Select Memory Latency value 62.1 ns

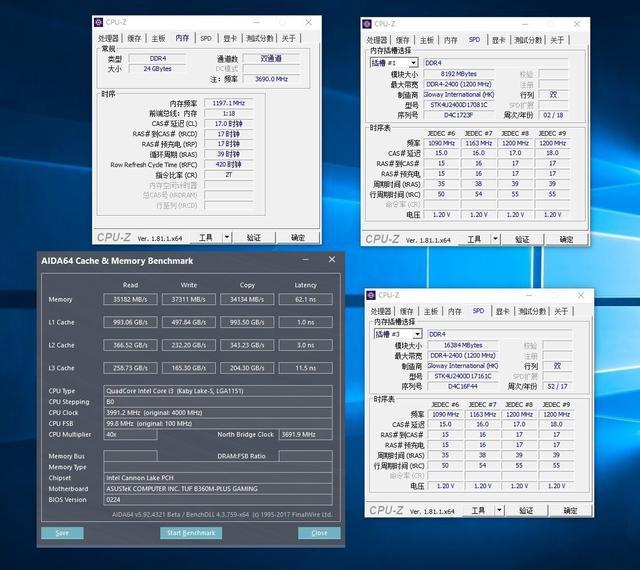[x=305, y=299]
